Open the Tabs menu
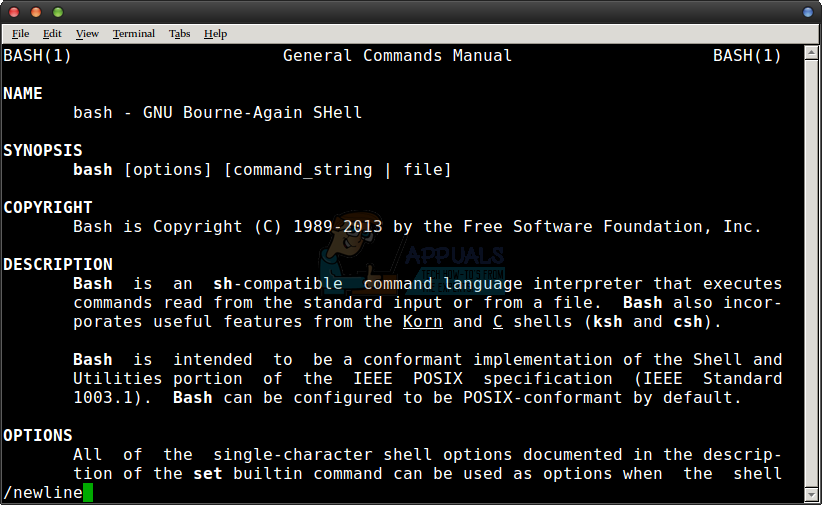Viewport: 822px width, 505px height. (x=179, y=33)
